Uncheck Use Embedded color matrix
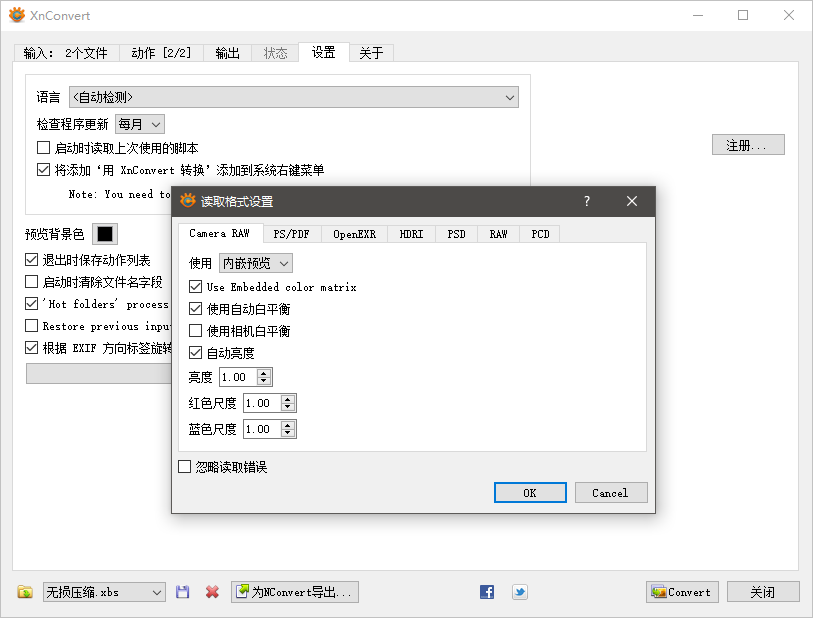This screenshot has height=618, width=813. pos(195,286)
